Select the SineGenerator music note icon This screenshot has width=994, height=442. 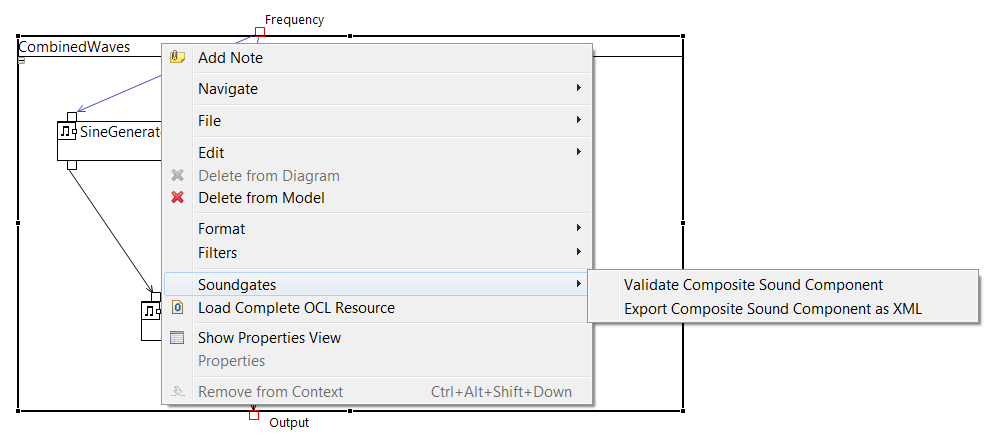click(x=67, y=132)
